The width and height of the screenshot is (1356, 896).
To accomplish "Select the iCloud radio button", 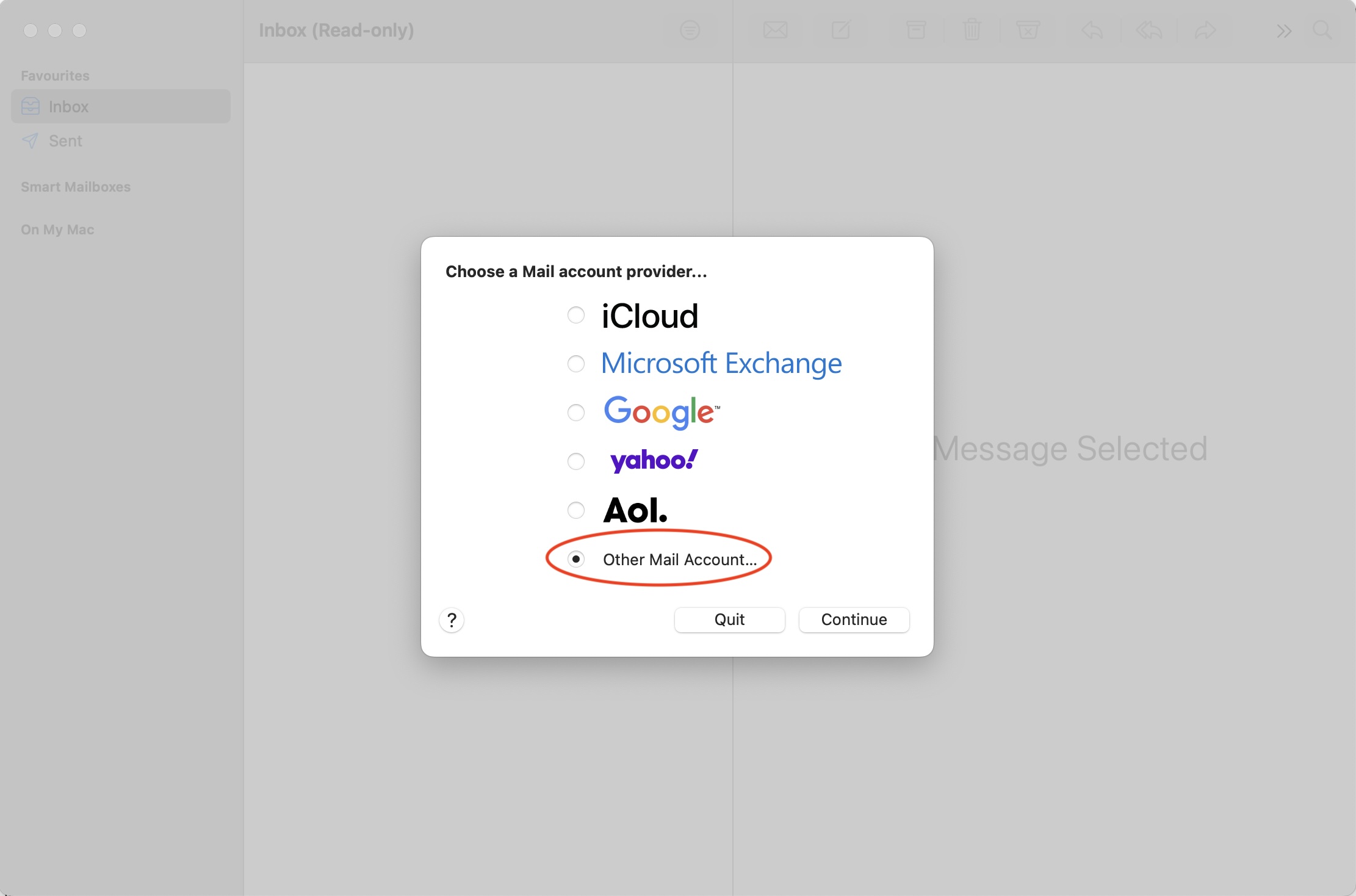I will (575, 315).
